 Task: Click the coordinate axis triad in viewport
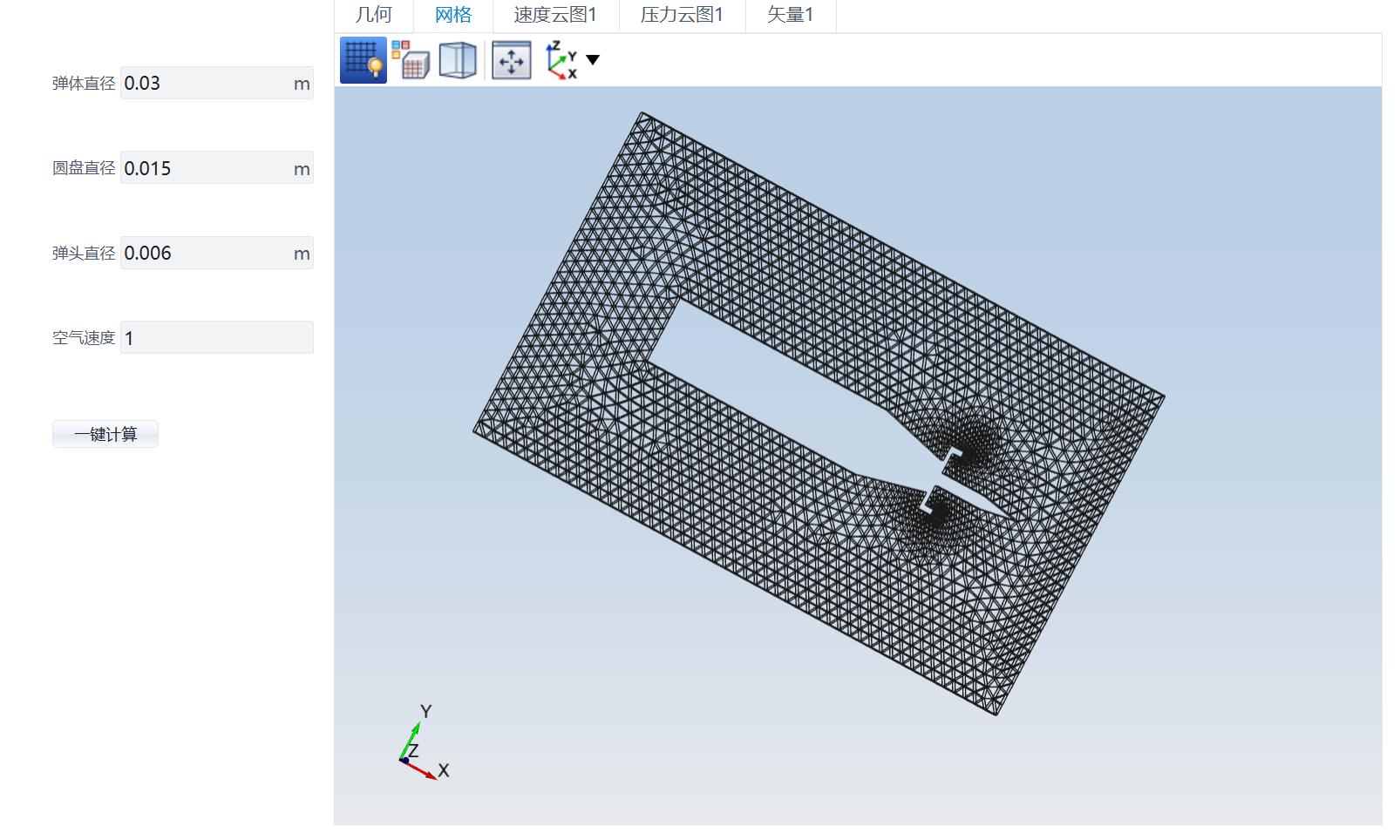[424, 742]
